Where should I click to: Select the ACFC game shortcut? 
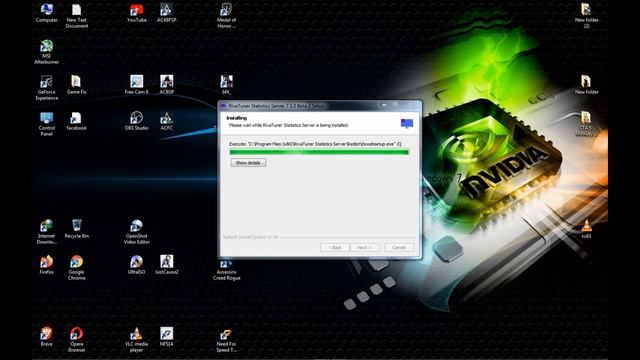point(166,121)
